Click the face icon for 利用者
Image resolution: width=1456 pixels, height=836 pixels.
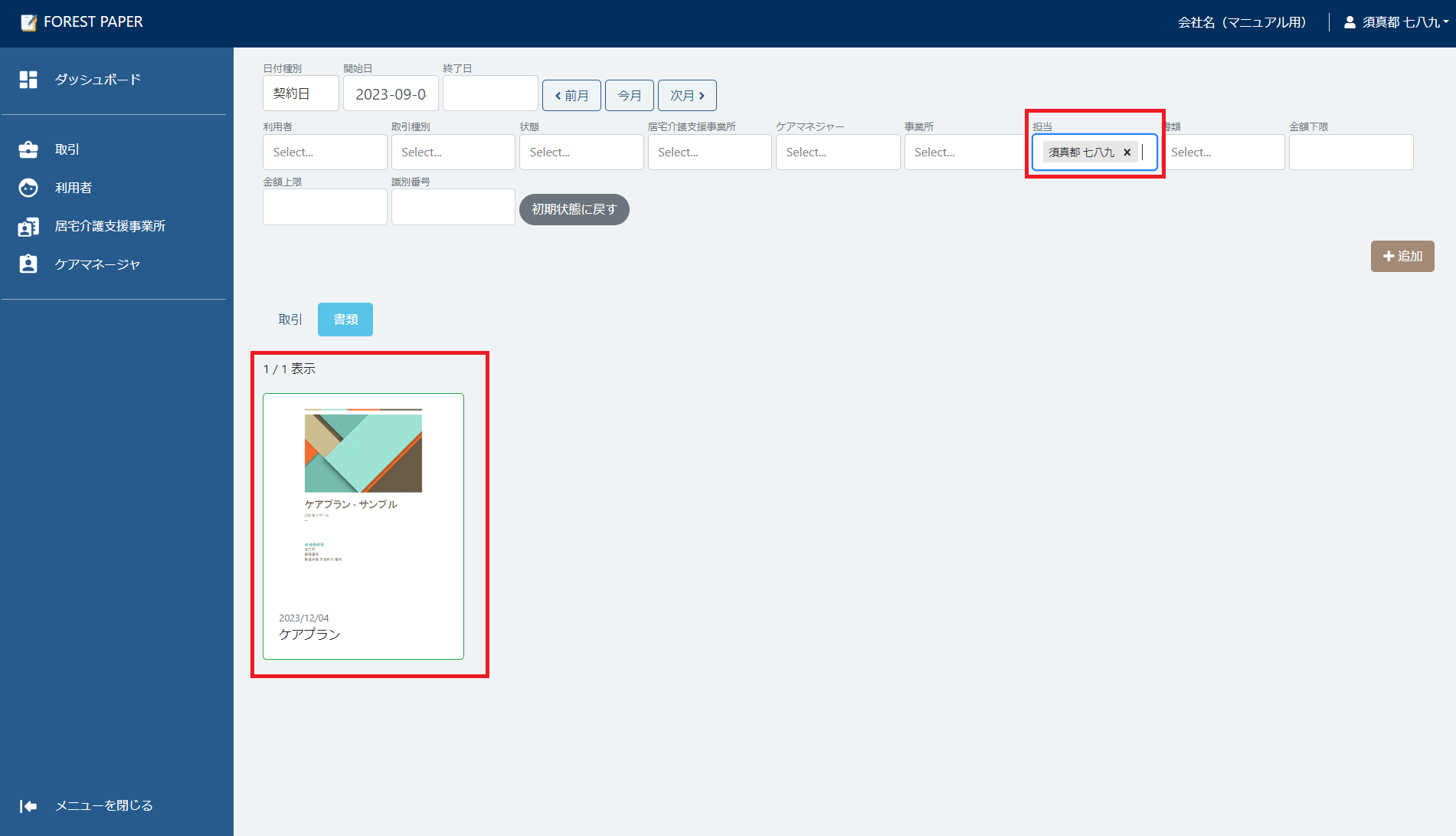(x=28, y=188)
